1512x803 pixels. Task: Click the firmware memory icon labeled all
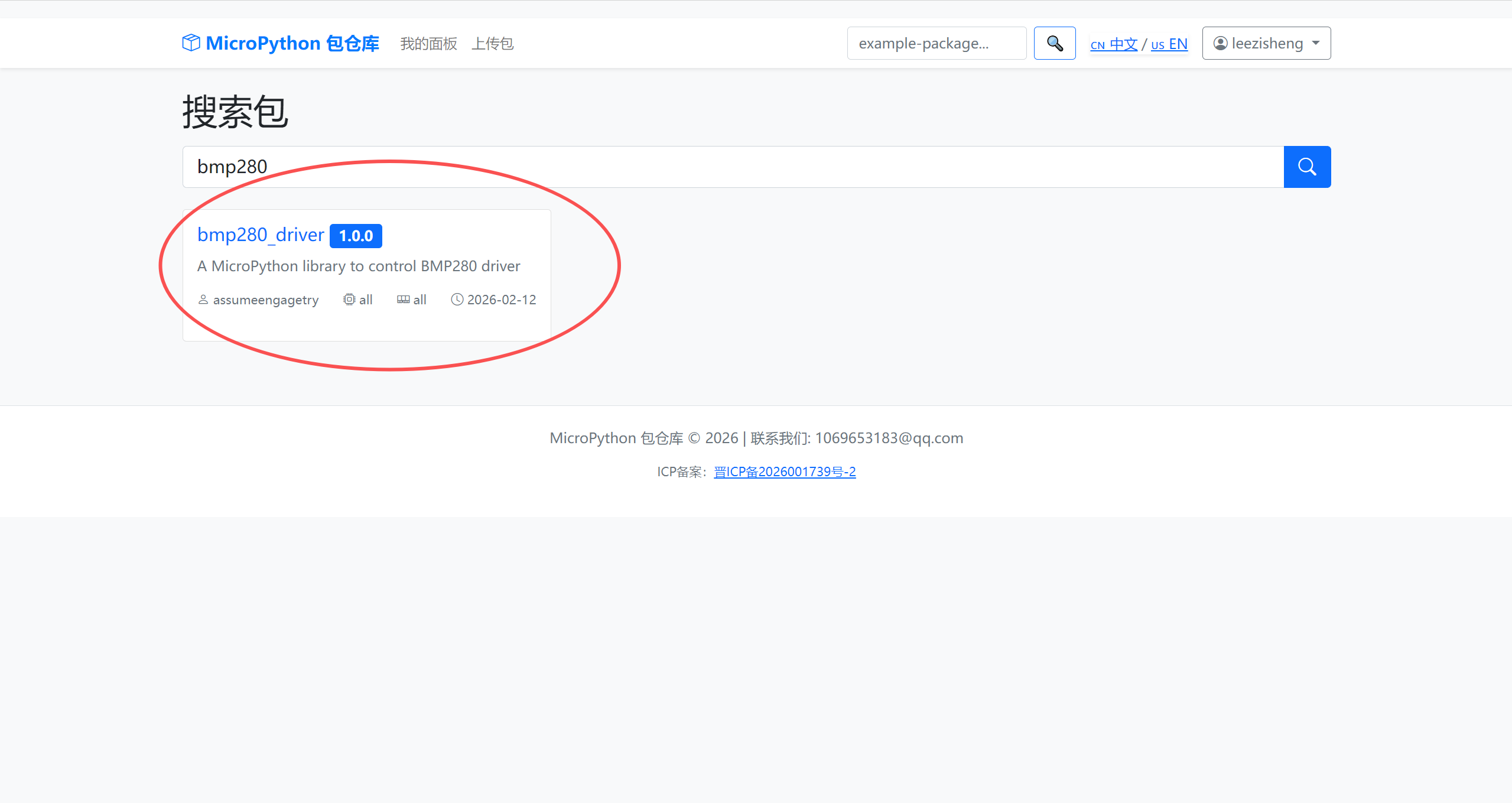point(403,300)
